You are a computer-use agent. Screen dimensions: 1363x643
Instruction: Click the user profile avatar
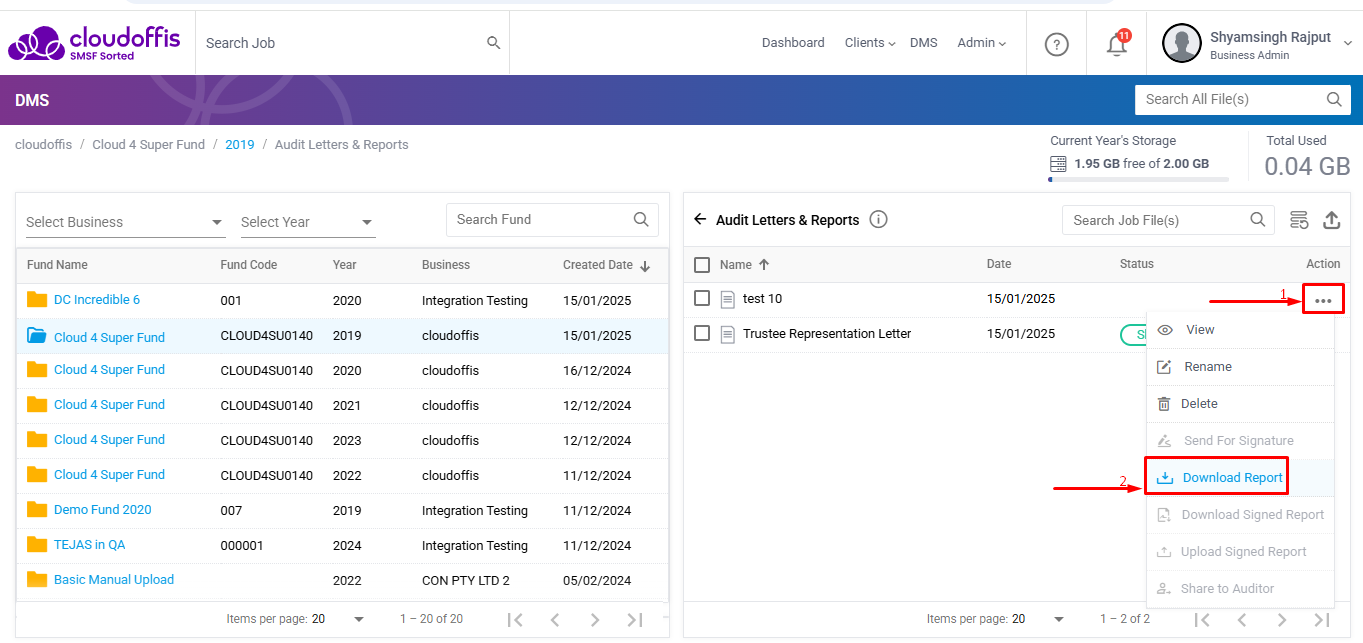pos(1181,43)
